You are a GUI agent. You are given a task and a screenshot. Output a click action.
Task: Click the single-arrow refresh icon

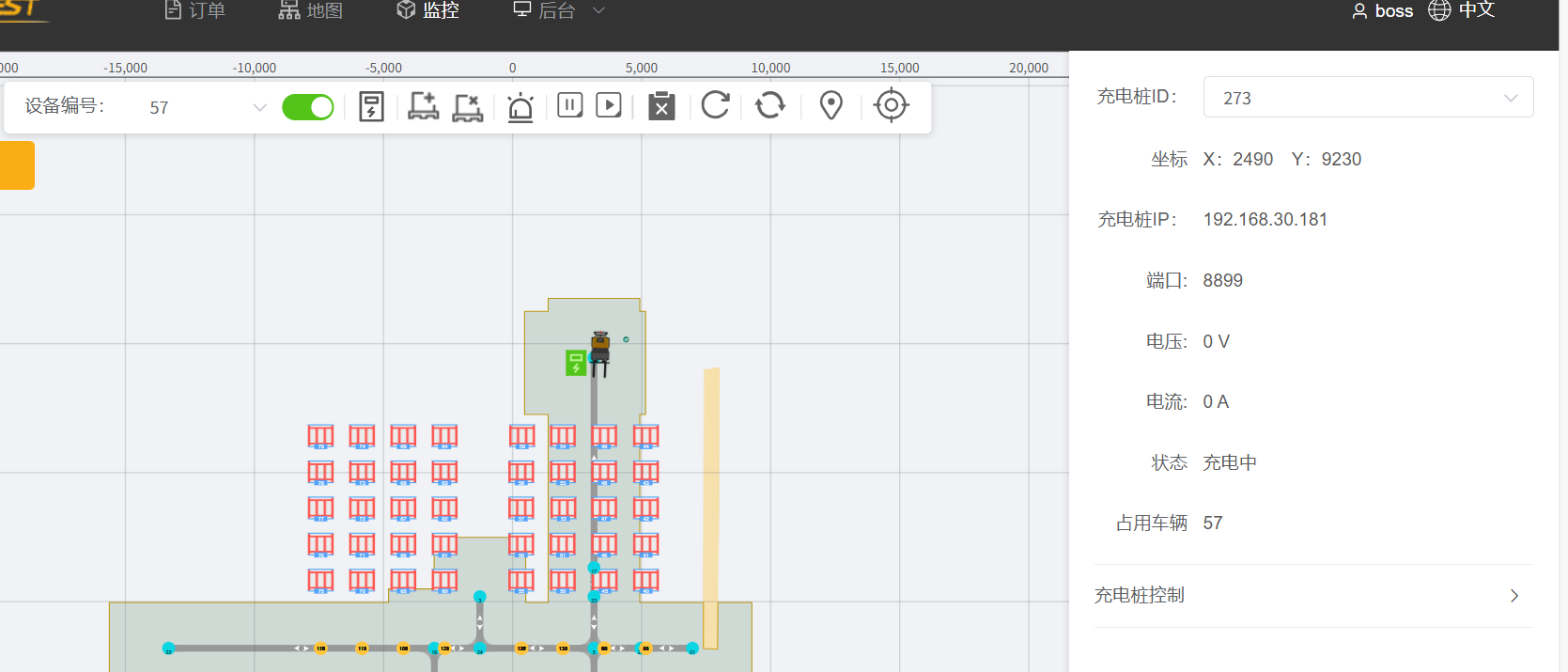click(x=715, y=105)
